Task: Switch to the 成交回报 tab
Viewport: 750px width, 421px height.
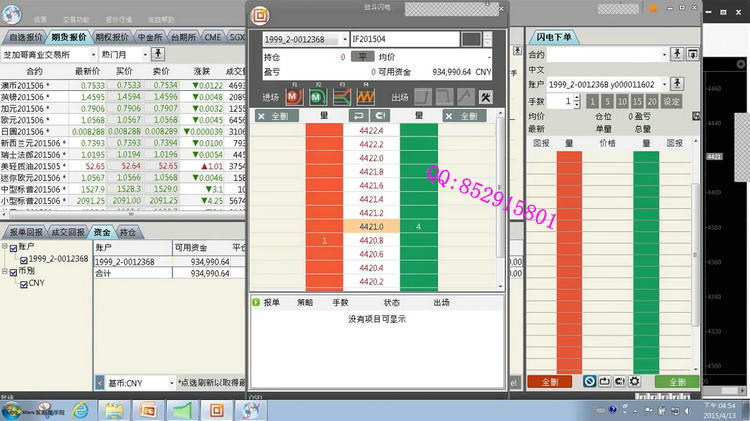Action: (68, 232)
